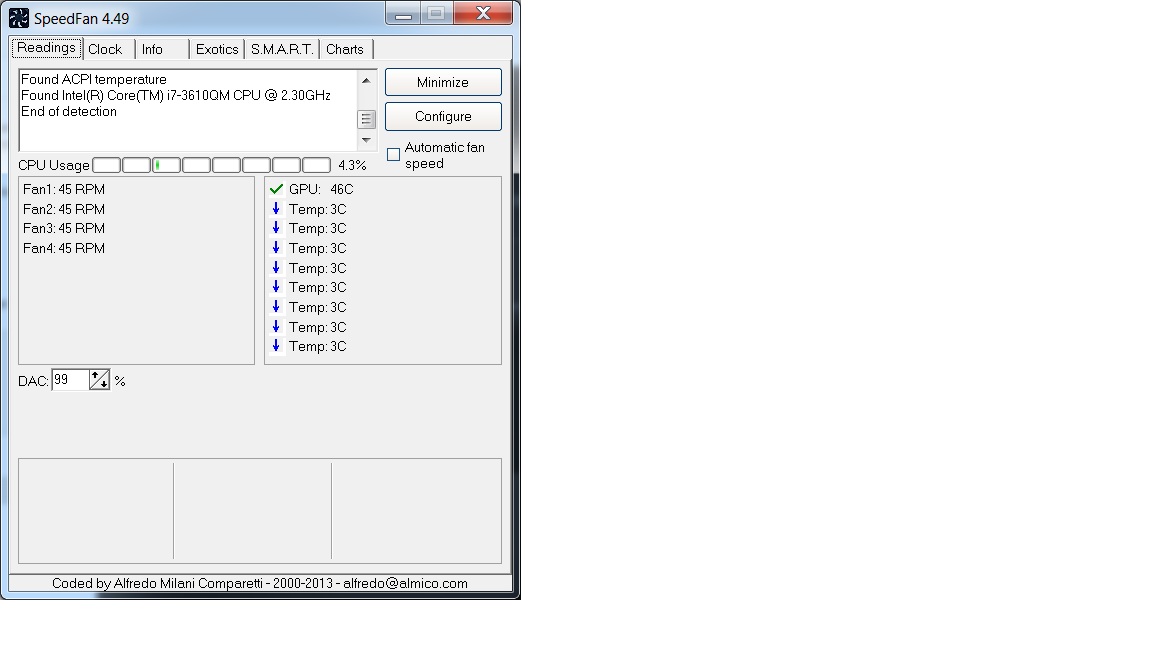Click the log scroll down arrow
Image resolution: width=1152 pixels, height=648 pixels.
coord(366,140)
